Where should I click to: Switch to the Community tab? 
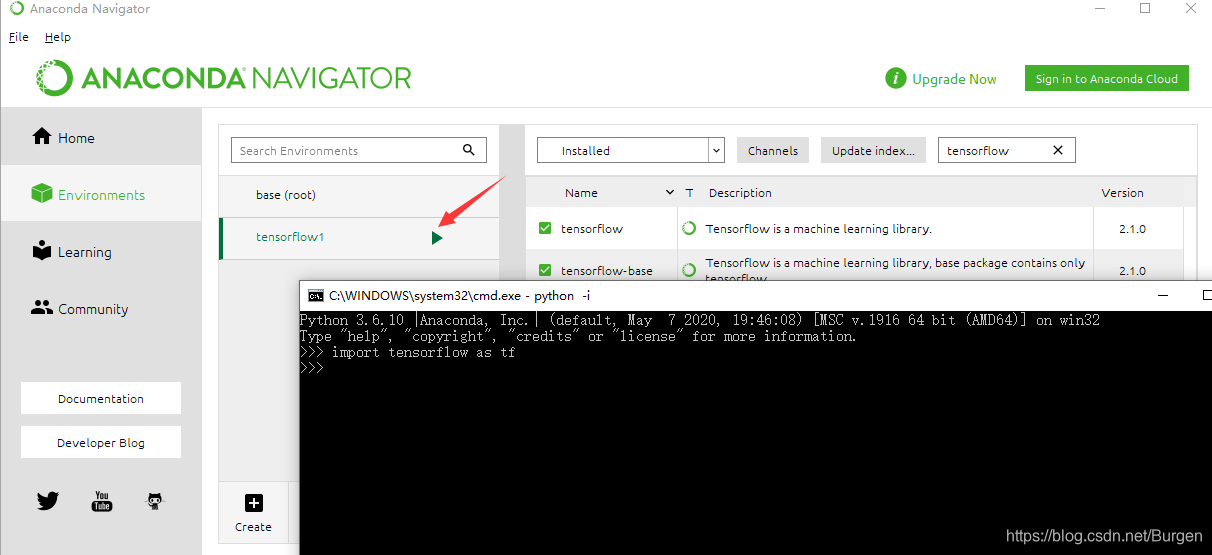point(101,308)
